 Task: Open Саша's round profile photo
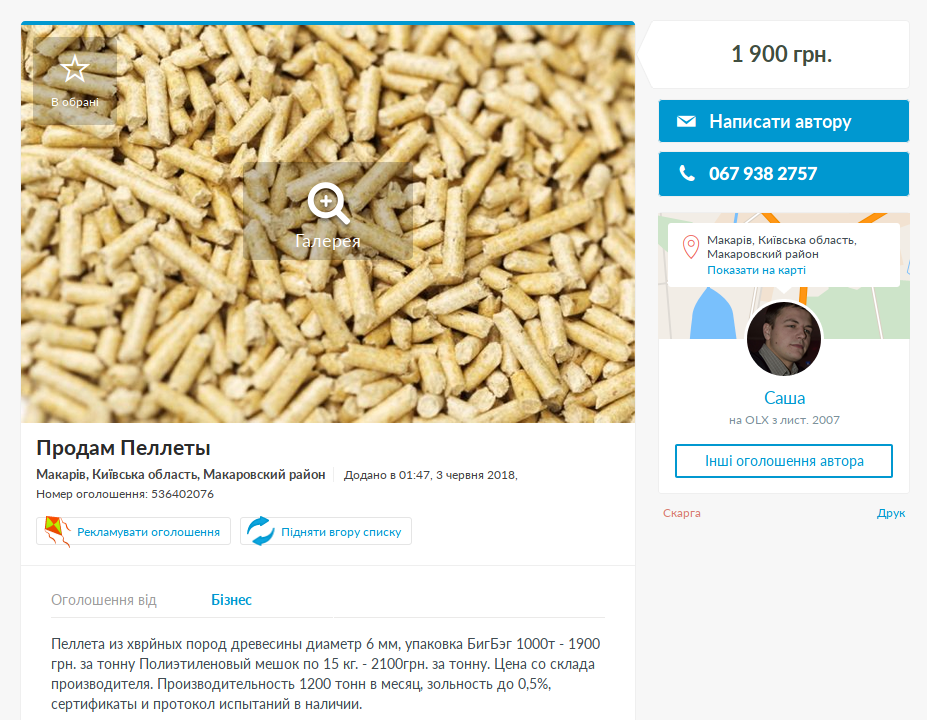tap(784, 339)
